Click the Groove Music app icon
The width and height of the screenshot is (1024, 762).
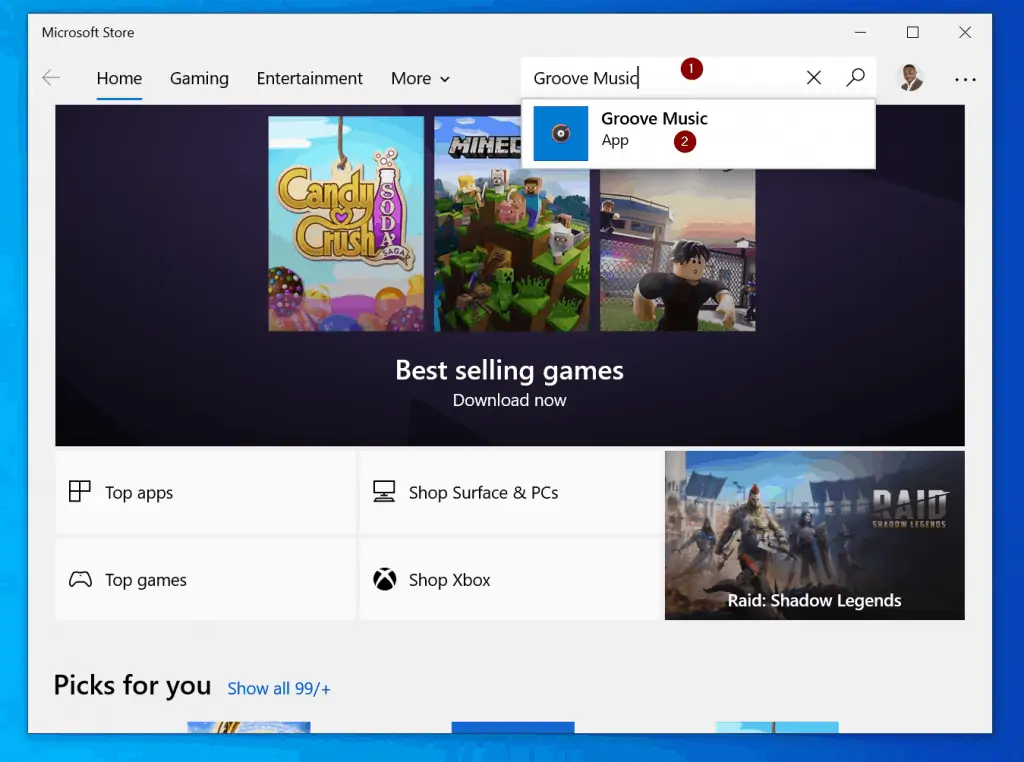coord(560,134)
